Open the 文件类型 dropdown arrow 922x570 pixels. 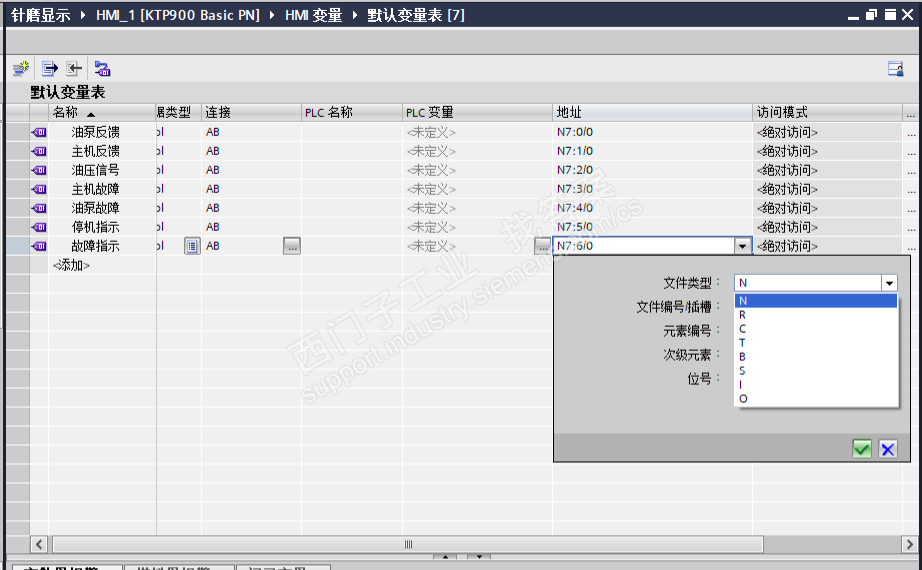[889, 283]
